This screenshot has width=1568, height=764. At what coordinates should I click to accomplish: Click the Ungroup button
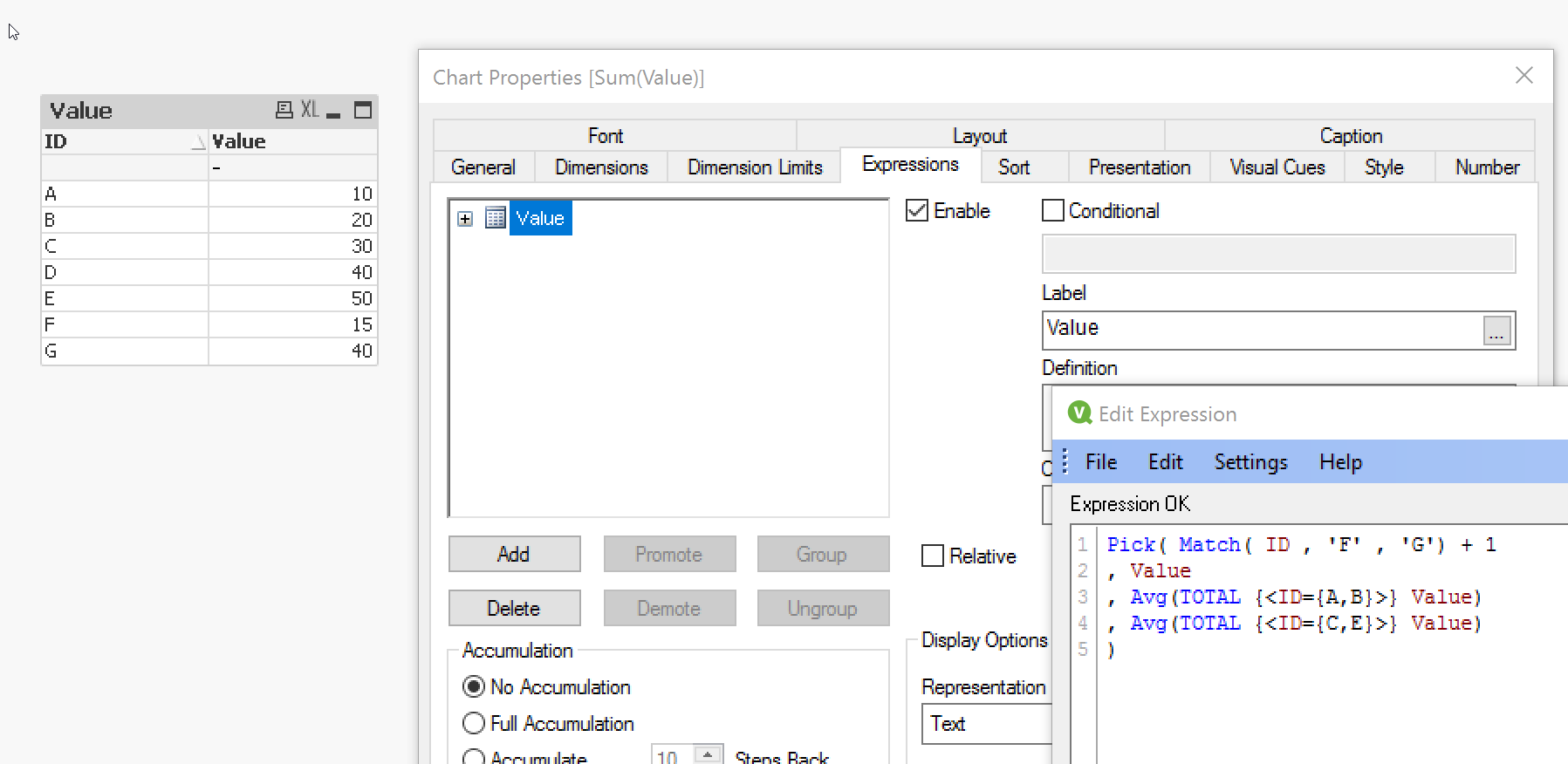pos(823,608)
